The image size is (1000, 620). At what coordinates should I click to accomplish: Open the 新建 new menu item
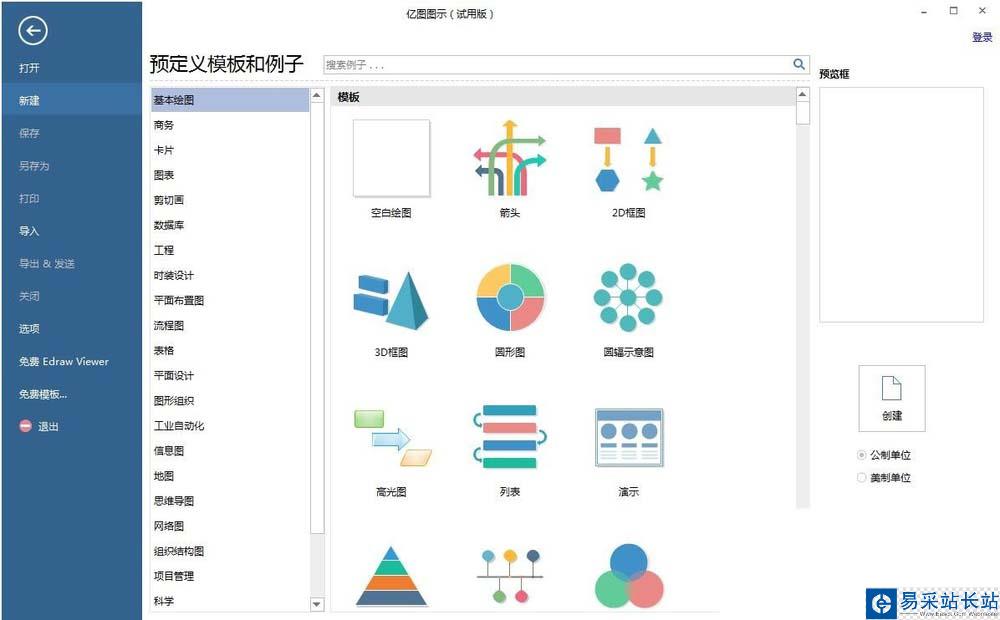pyautogui.click(x=71, y=100)
